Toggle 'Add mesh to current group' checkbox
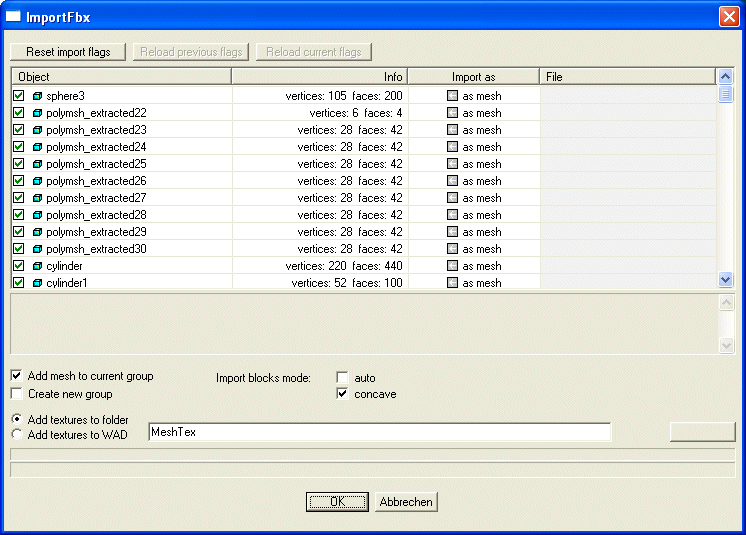This screenshot has height=535, width=746. (17, 376)
